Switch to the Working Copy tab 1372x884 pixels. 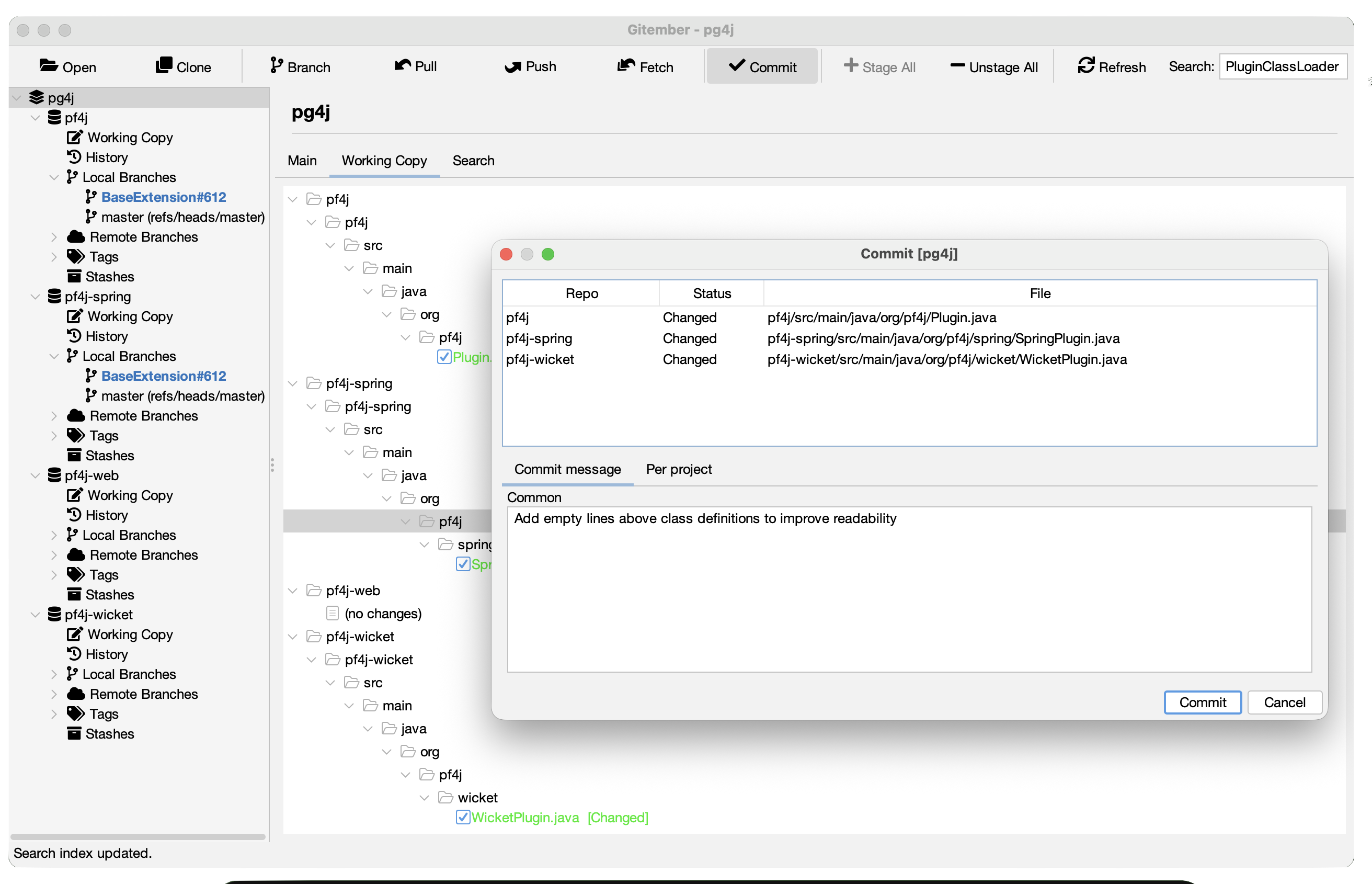(384, 161)
